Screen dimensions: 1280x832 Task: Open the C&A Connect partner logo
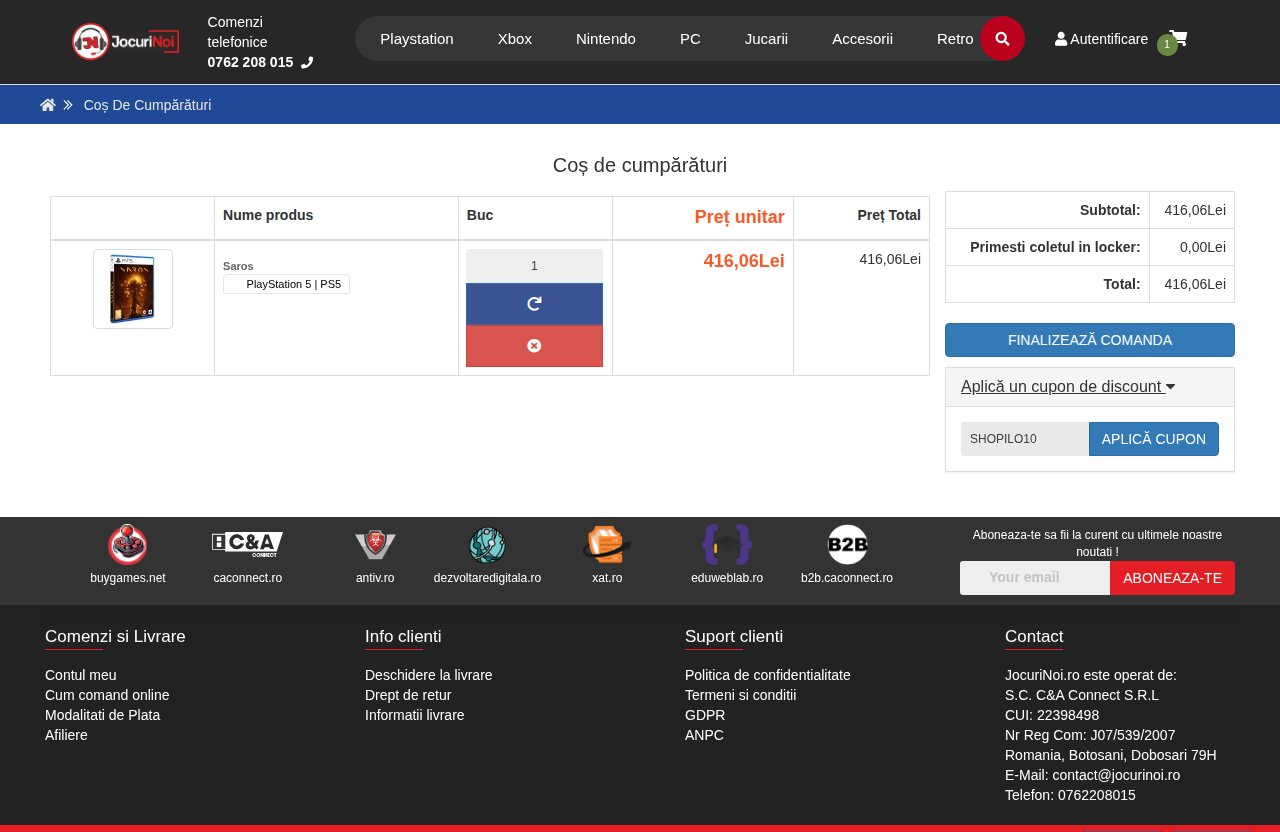click(x=247, y=545)
